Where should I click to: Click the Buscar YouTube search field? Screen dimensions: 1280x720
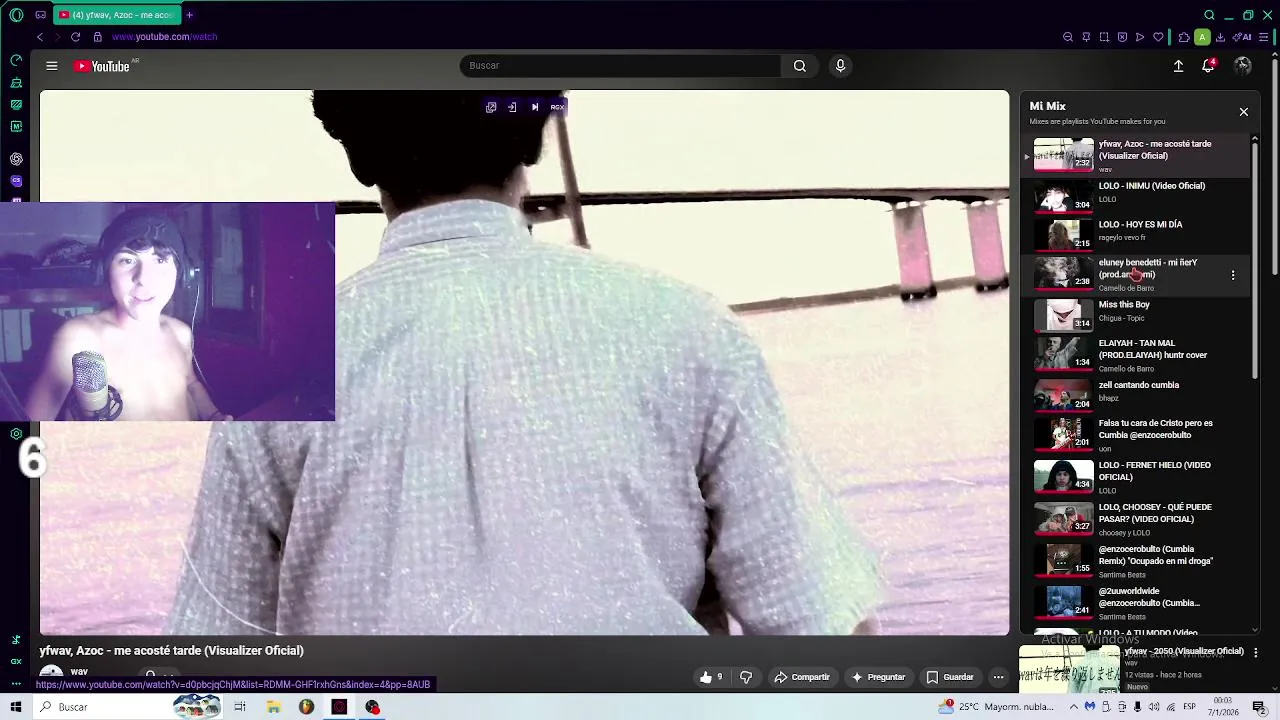pos(620,66)
